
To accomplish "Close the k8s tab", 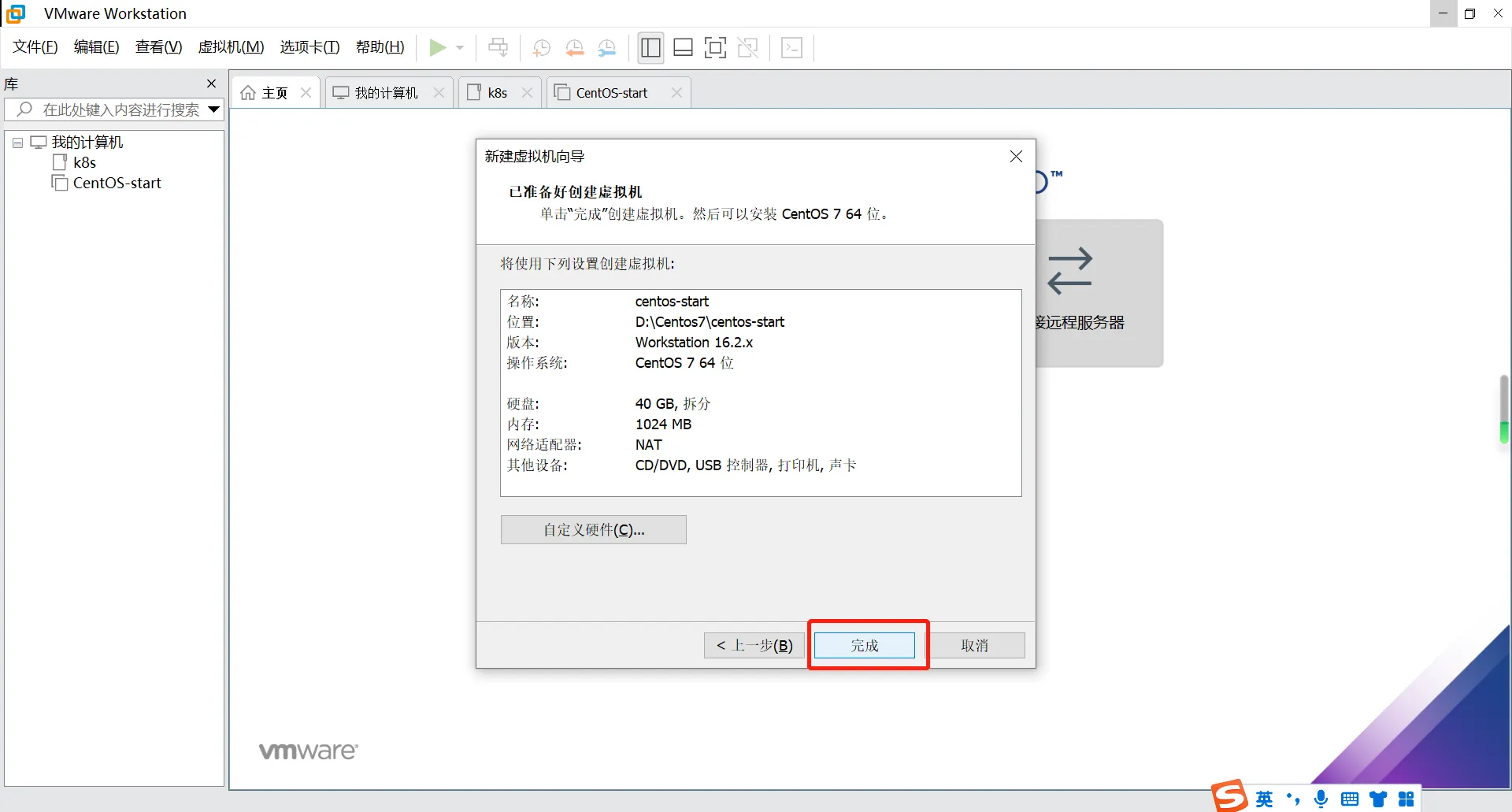I will click(527, 93).
